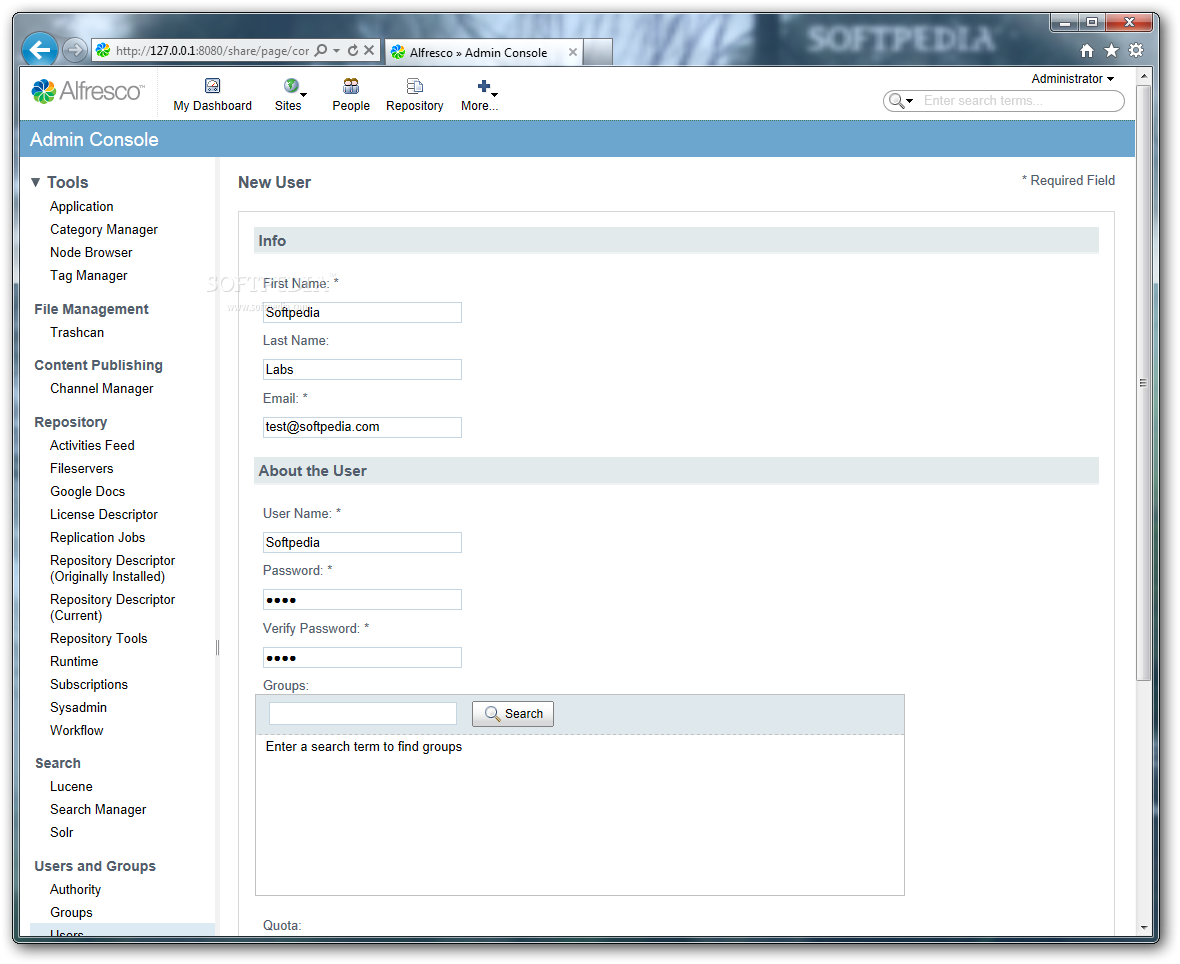
Task: Open Authority link
Action: pyautogui.click(x=75, y=889)
